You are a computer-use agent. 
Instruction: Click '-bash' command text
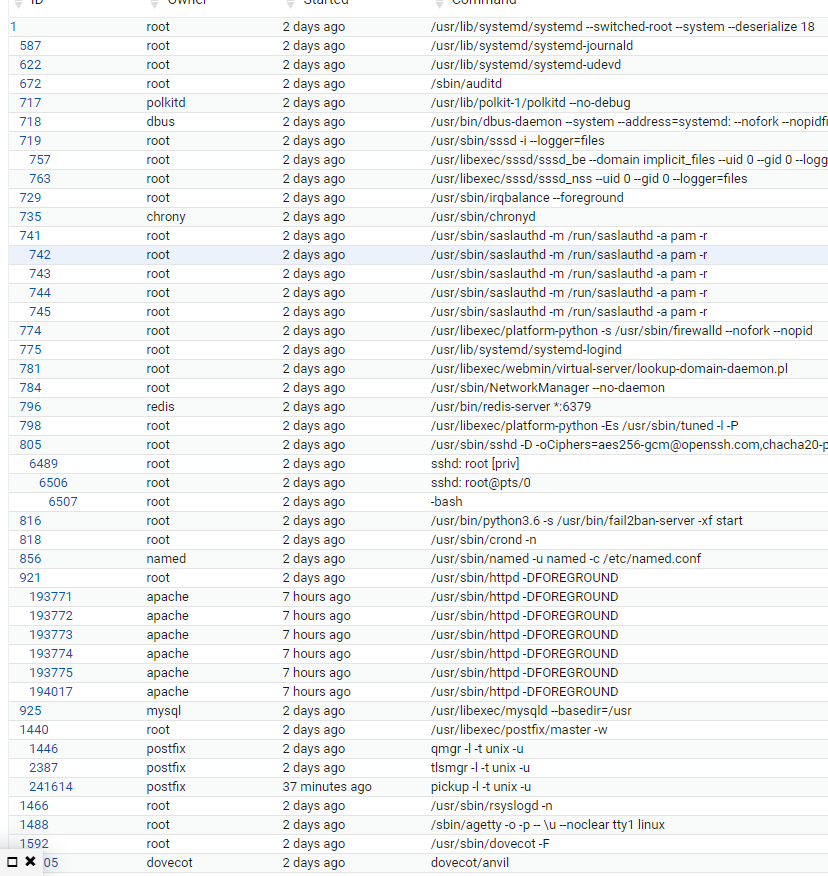[446, 502]
